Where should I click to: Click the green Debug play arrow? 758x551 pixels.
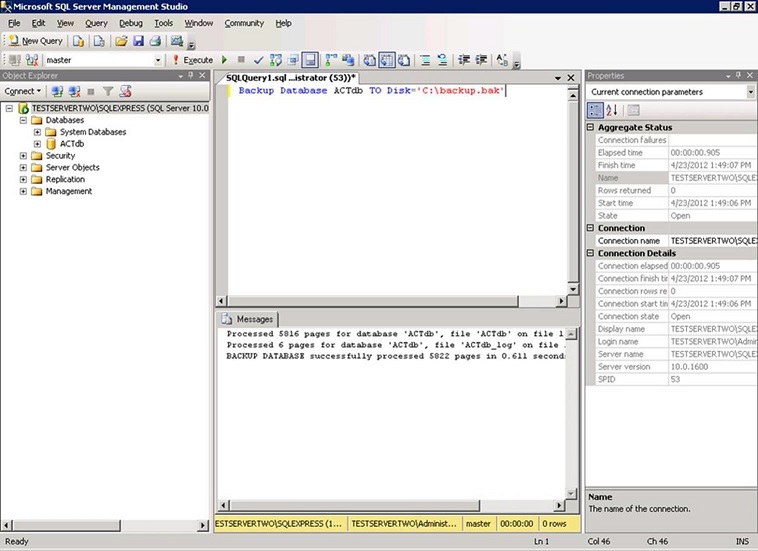coord(225,60)
